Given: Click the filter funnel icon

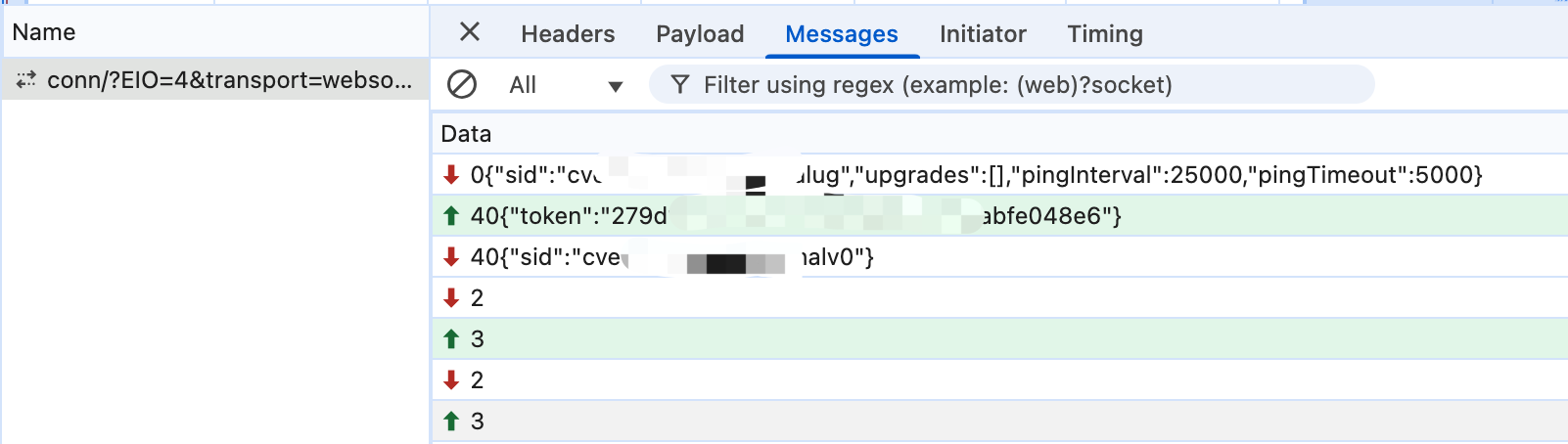Looking at the screenshot, I should pyautogui.click(x=679, y=85).
